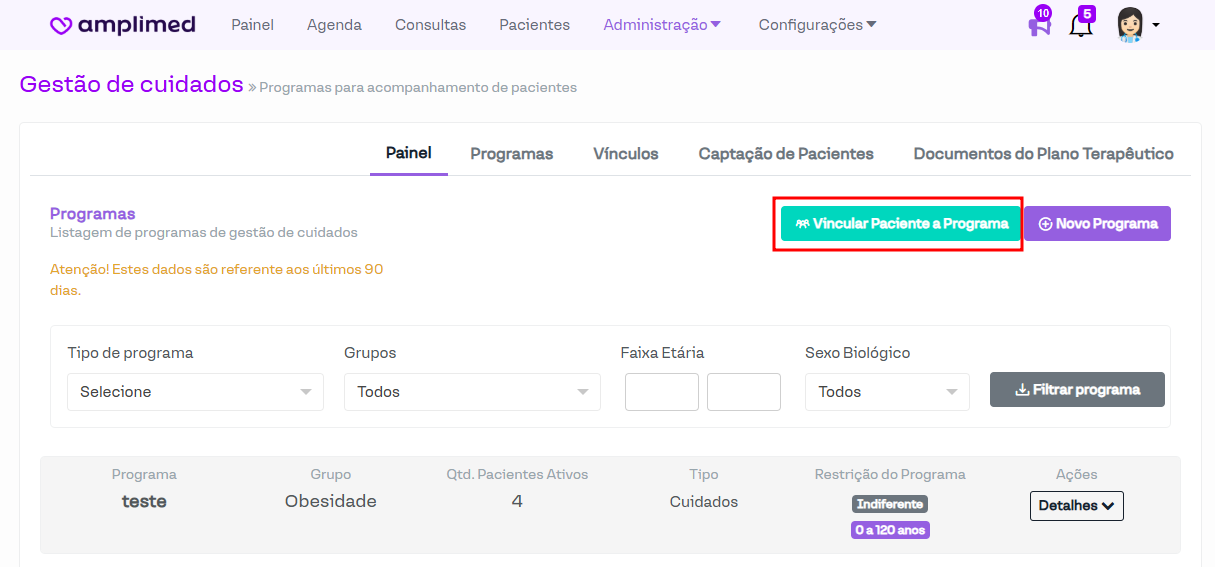Open the Tipo de programa dropdown
1215x567 pixels.
195,392
